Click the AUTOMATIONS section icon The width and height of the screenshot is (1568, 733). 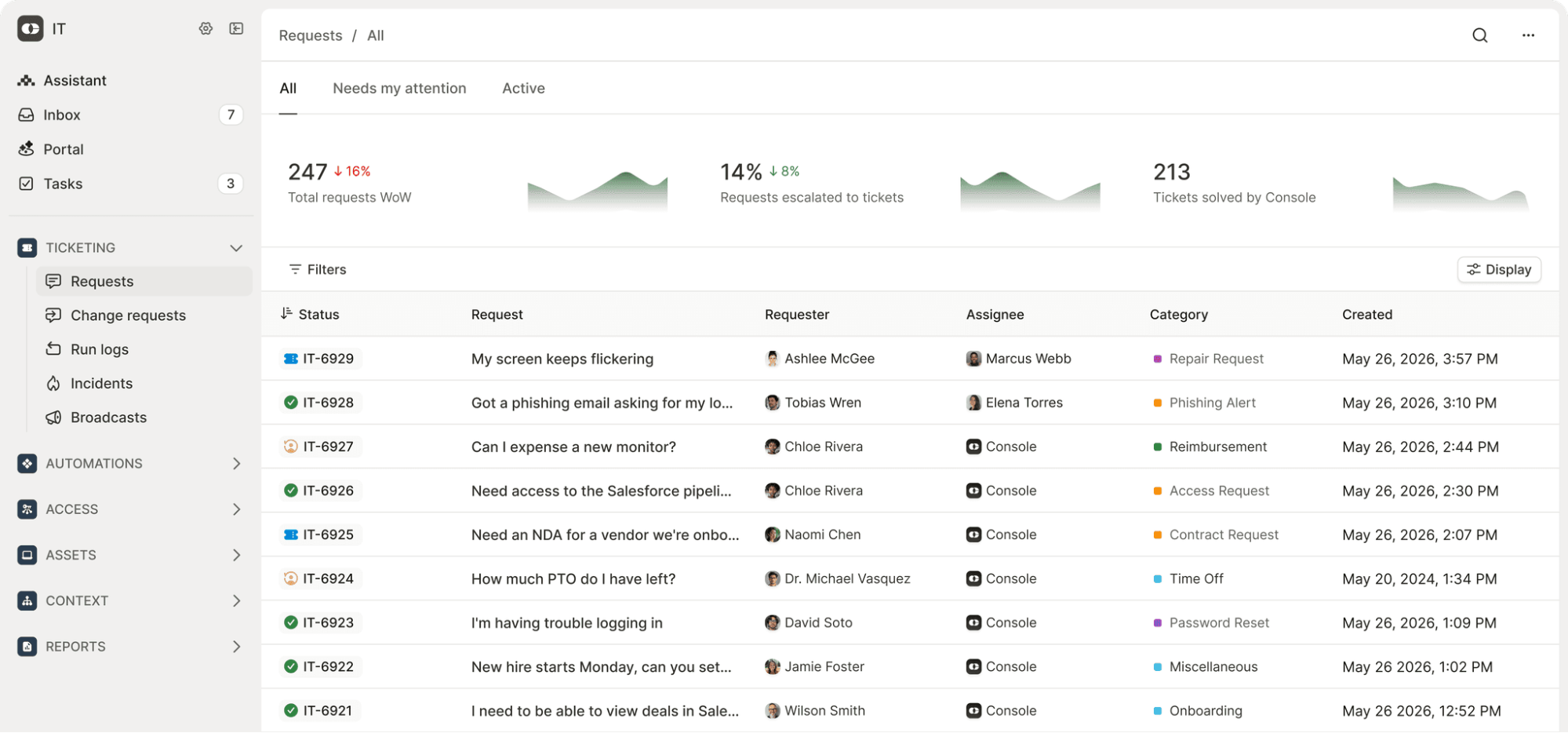point(27,464)
